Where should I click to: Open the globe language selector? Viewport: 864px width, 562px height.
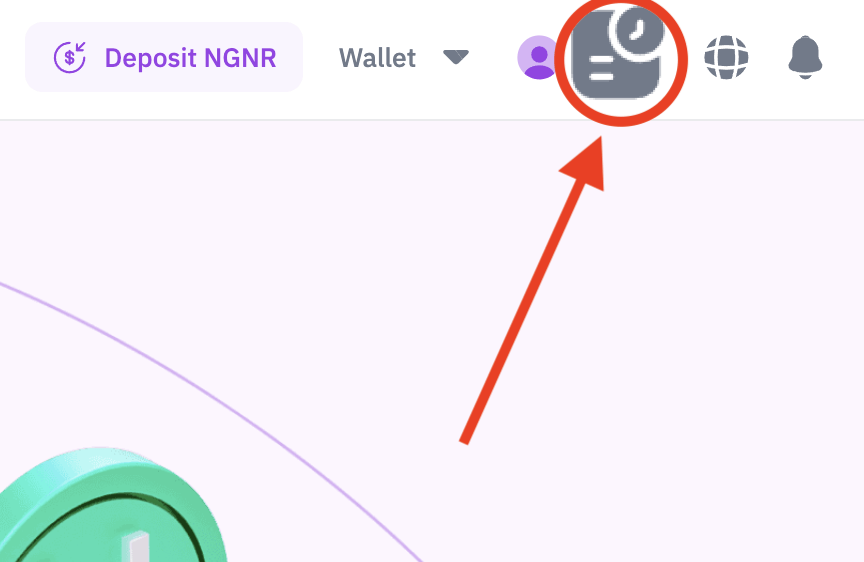pyautogui.click(x=726, y=57)
